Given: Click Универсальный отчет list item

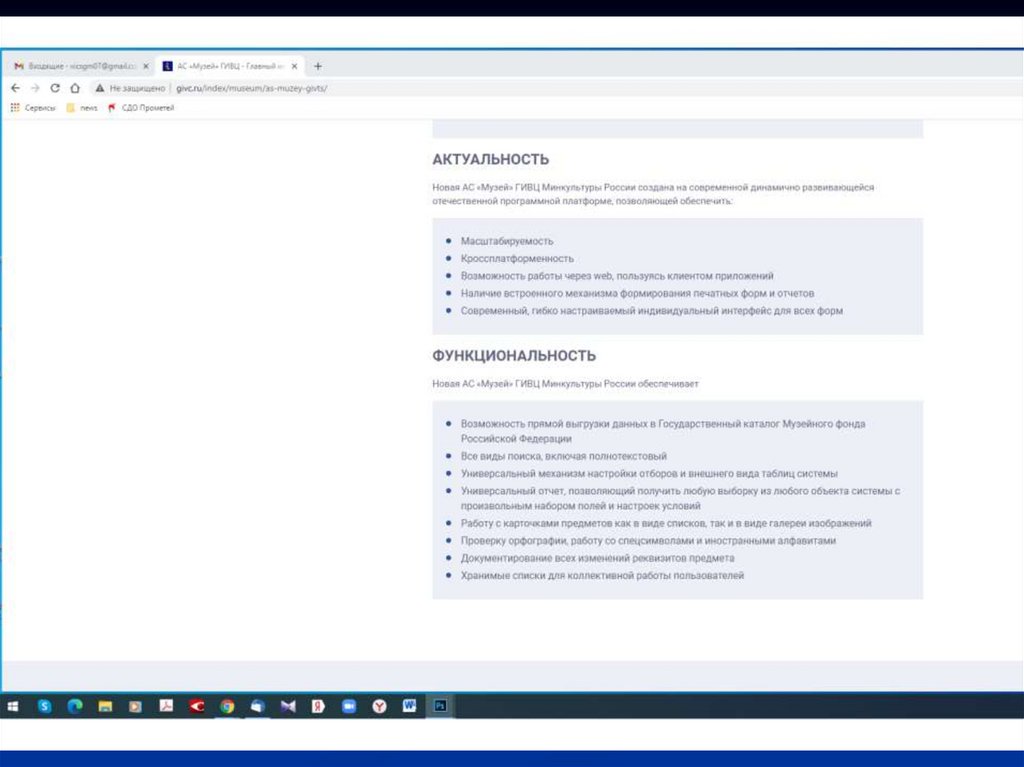Looking at the screenshot, I should click(x=680, y=498).
